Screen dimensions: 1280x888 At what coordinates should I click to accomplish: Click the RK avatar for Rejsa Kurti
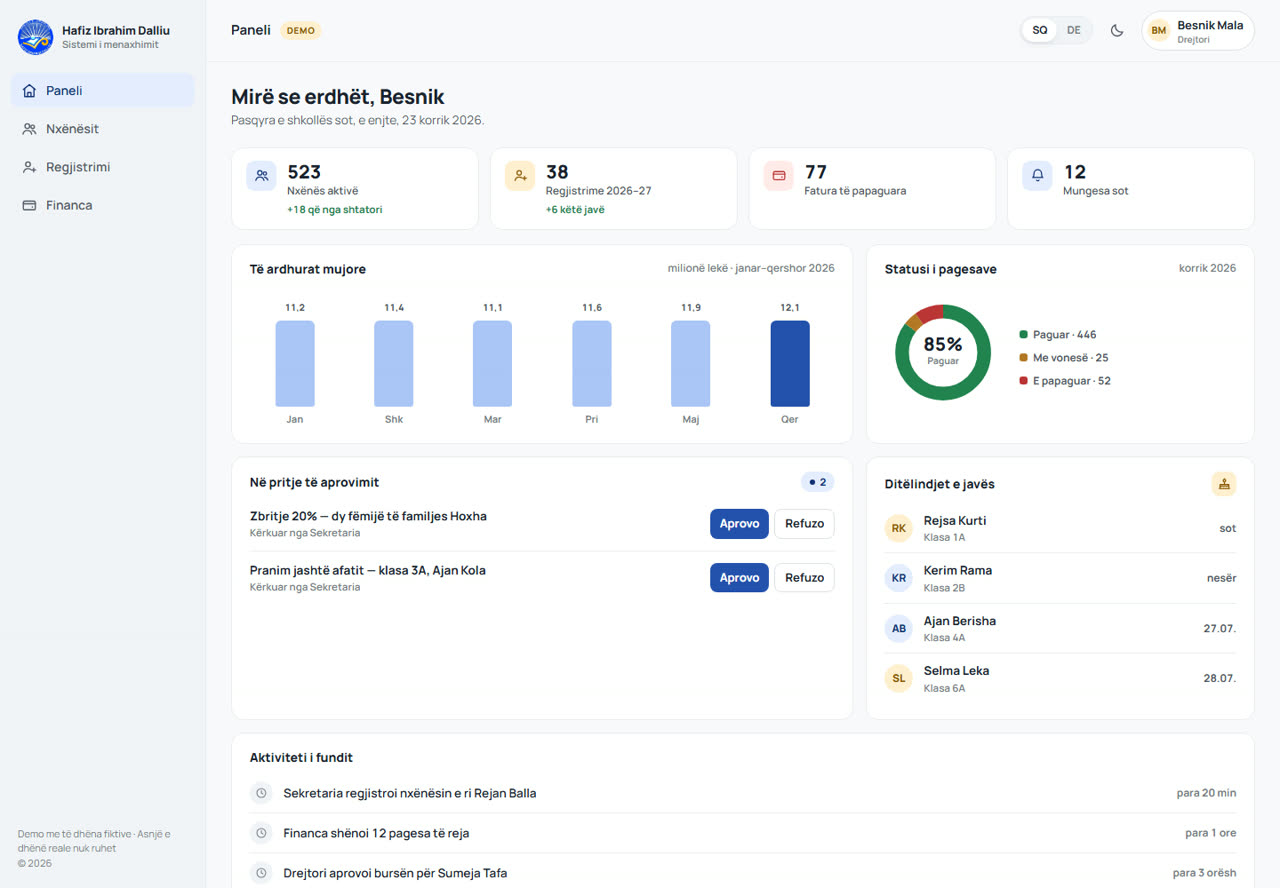(x=899, y=528)
